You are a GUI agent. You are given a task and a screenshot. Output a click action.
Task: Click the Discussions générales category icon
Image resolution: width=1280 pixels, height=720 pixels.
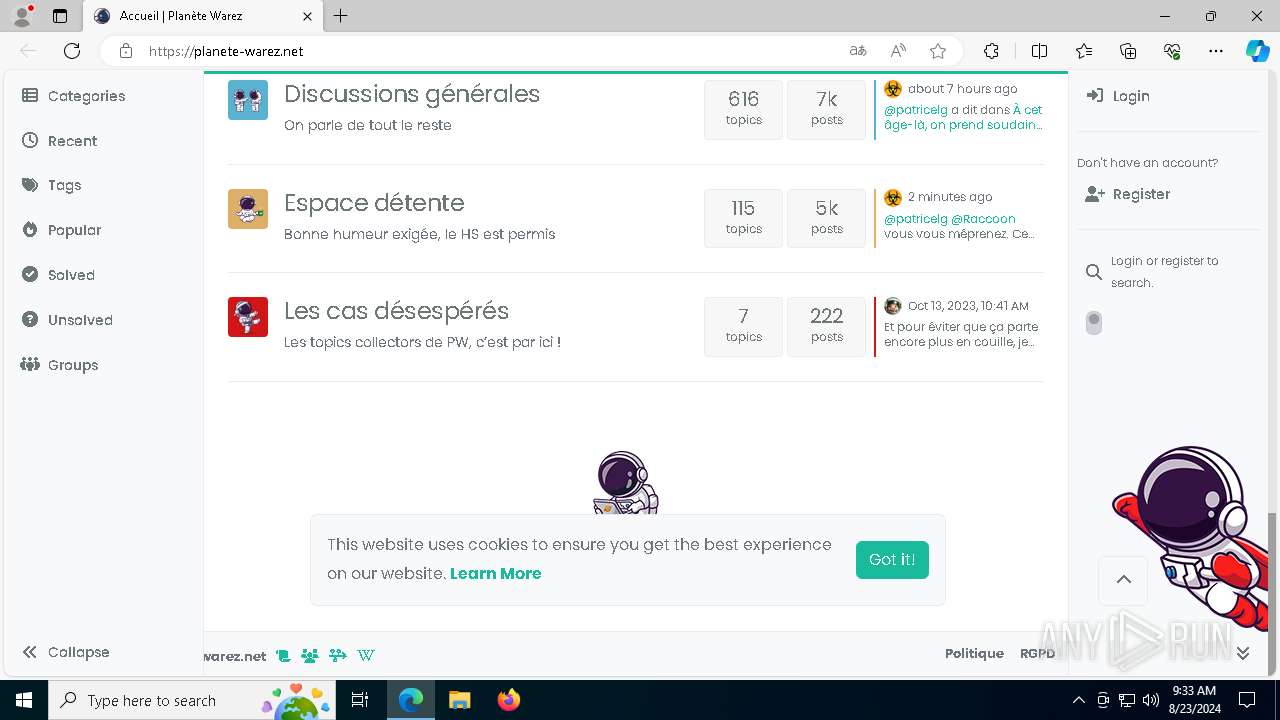[248, 100]
